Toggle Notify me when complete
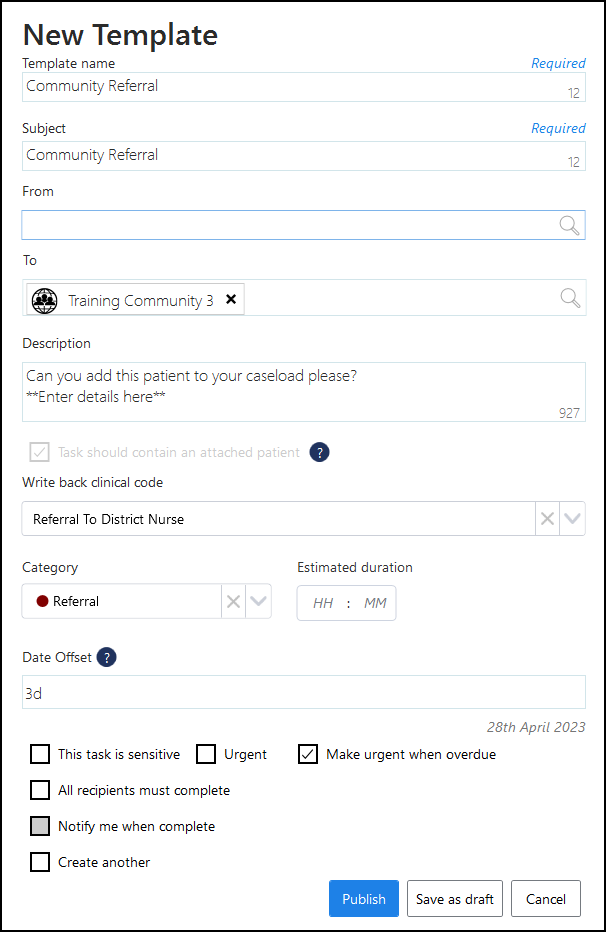 40,826
